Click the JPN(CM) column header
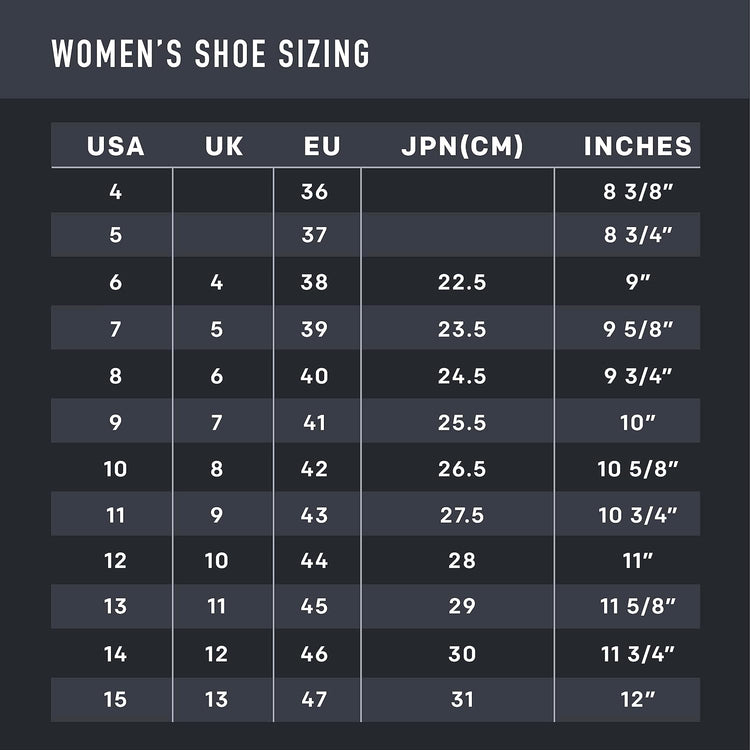 pyautogui.click(x=462, y=146)
